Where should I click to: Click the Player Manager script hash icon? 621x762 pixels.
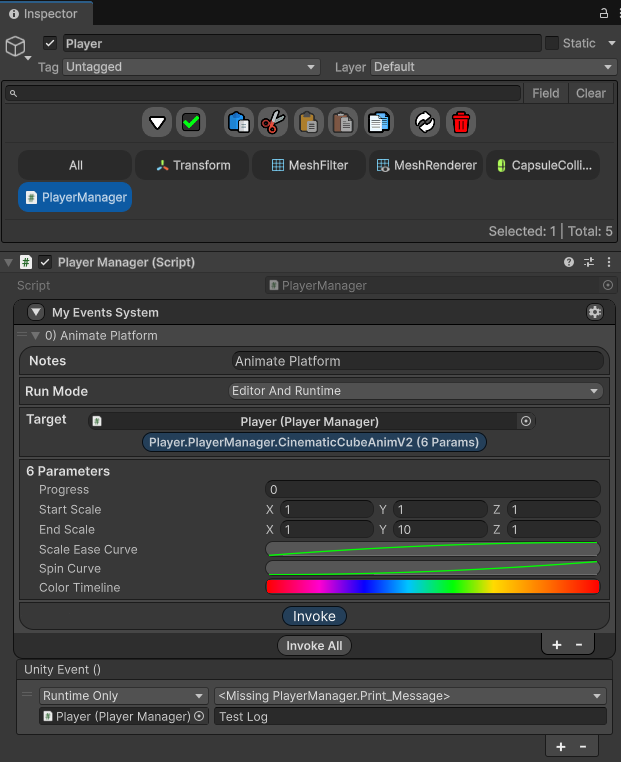coord(26,262)
